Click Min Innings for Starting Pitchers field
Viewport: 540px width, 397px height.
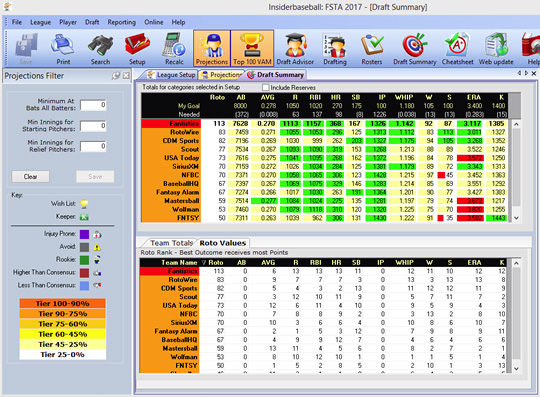point(93,126)
